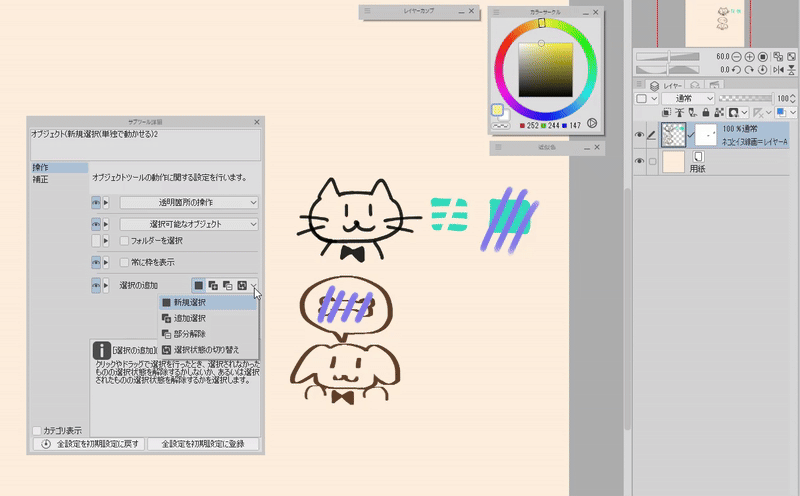
Task: Click the color space switch arrow icon
Action: (x=592, y=123)
